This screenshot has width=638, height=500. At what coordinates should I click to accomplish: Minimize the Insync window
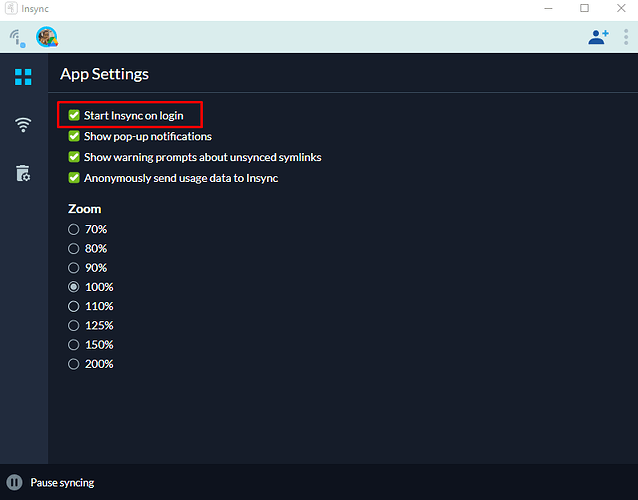(548, 8)
